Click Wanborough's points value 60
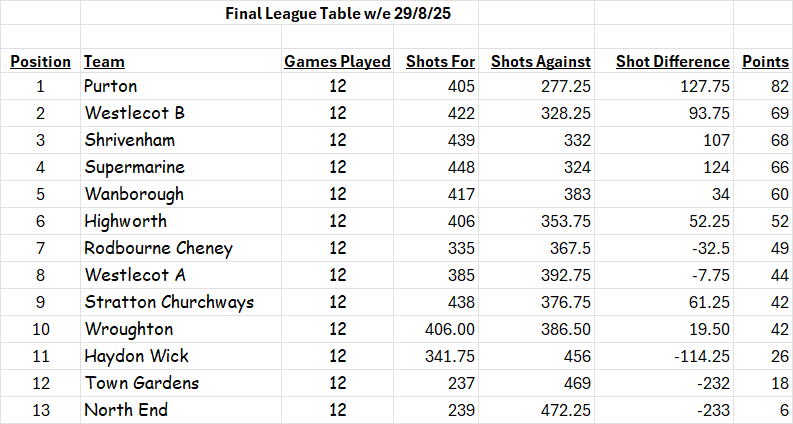This screenshot has height=424, width=793. tap(779, 194)
